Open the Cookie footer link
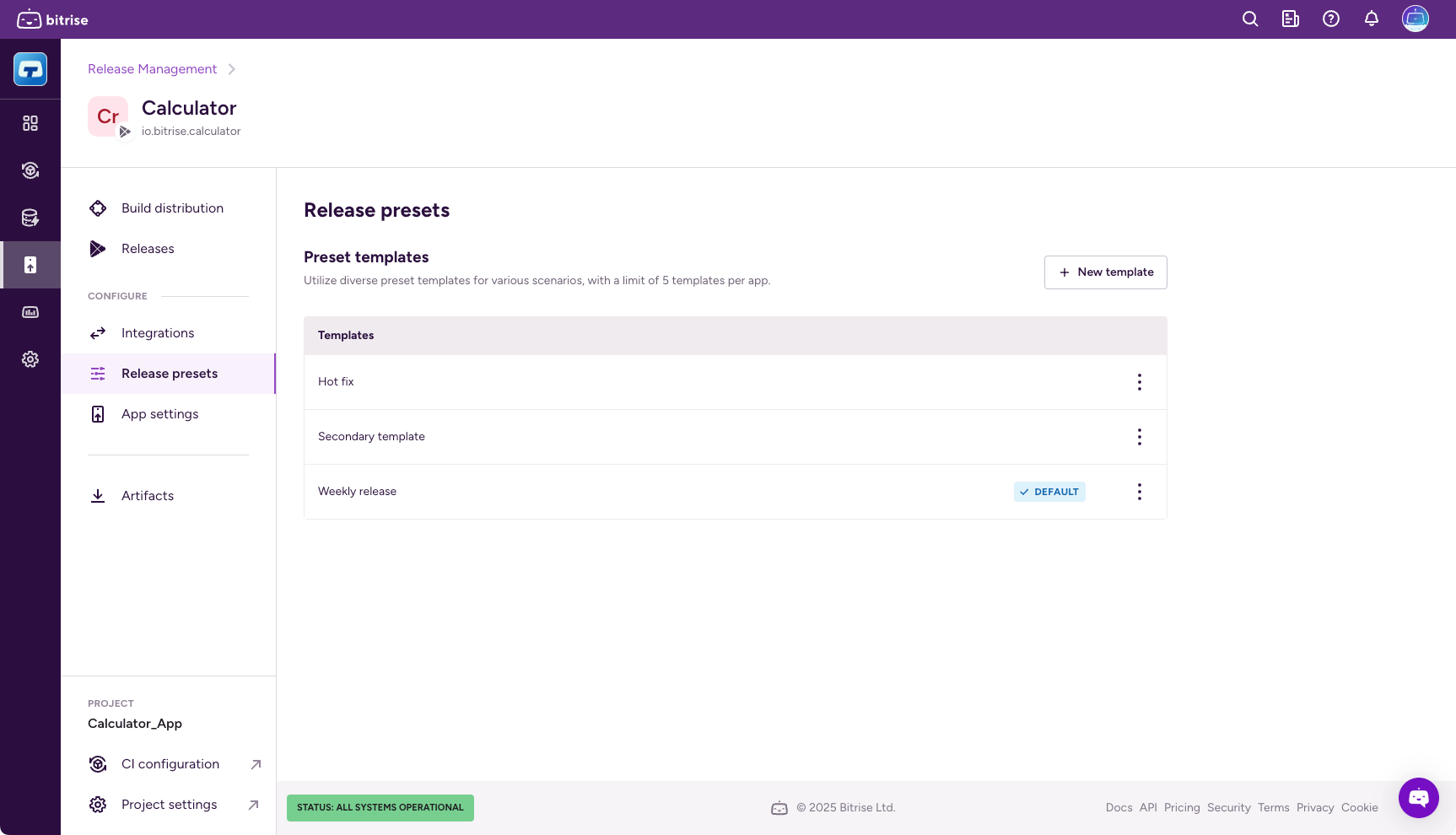This screenshot has height=835, width=1456. [x=1359, y=808]
